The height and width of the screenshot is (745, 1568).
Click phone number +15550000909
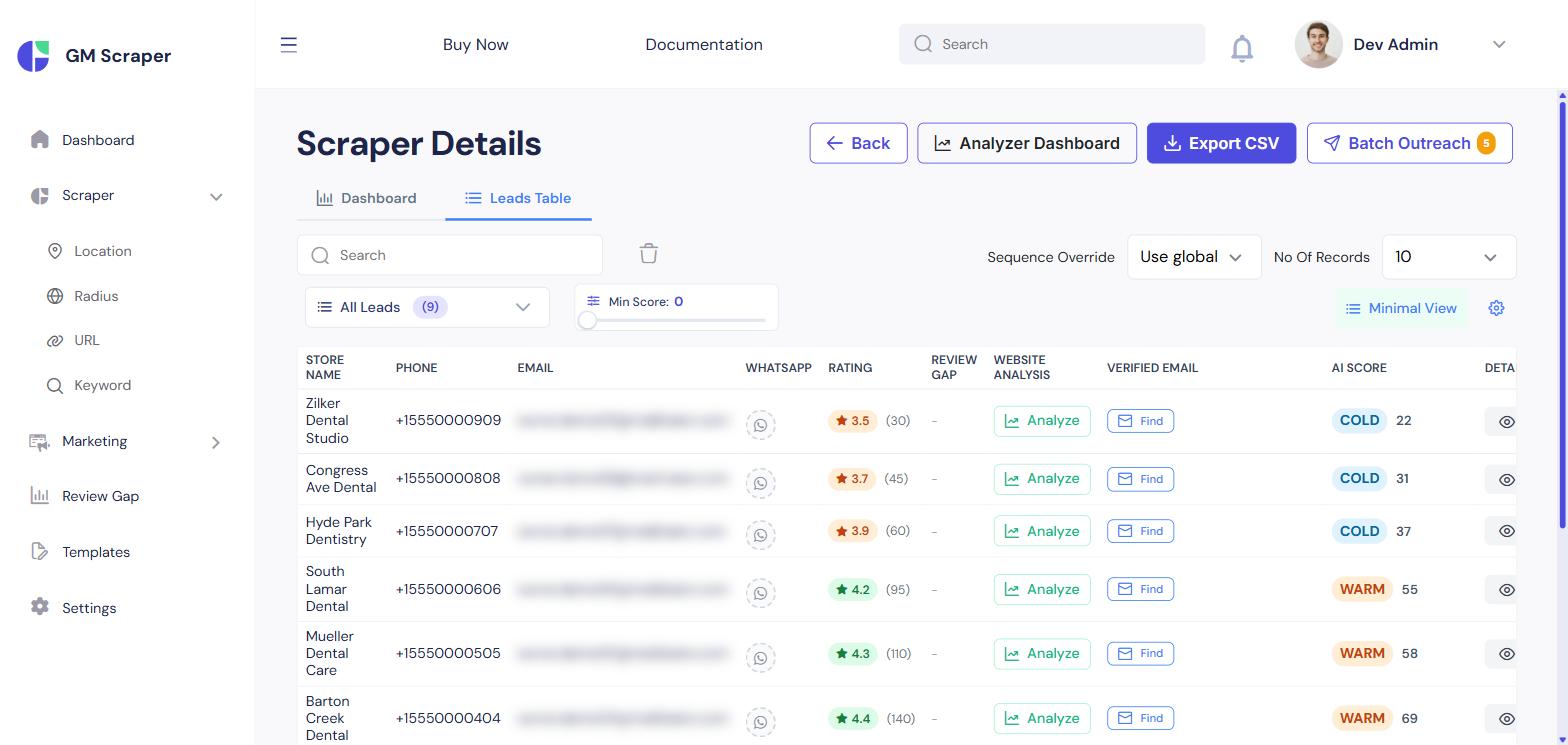pos(448,420)
